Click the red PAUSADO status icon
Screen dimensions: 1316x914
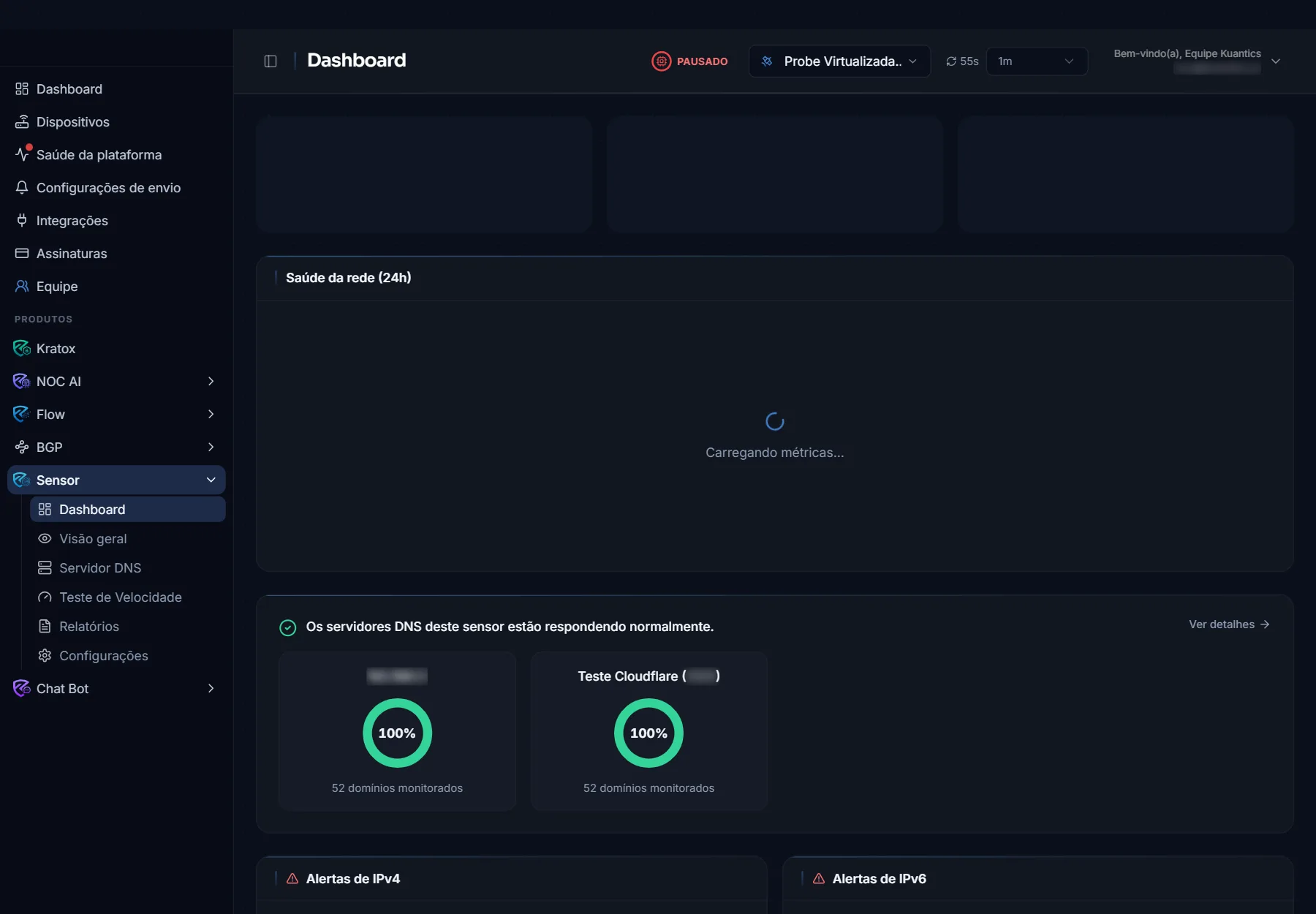(661, 61)
